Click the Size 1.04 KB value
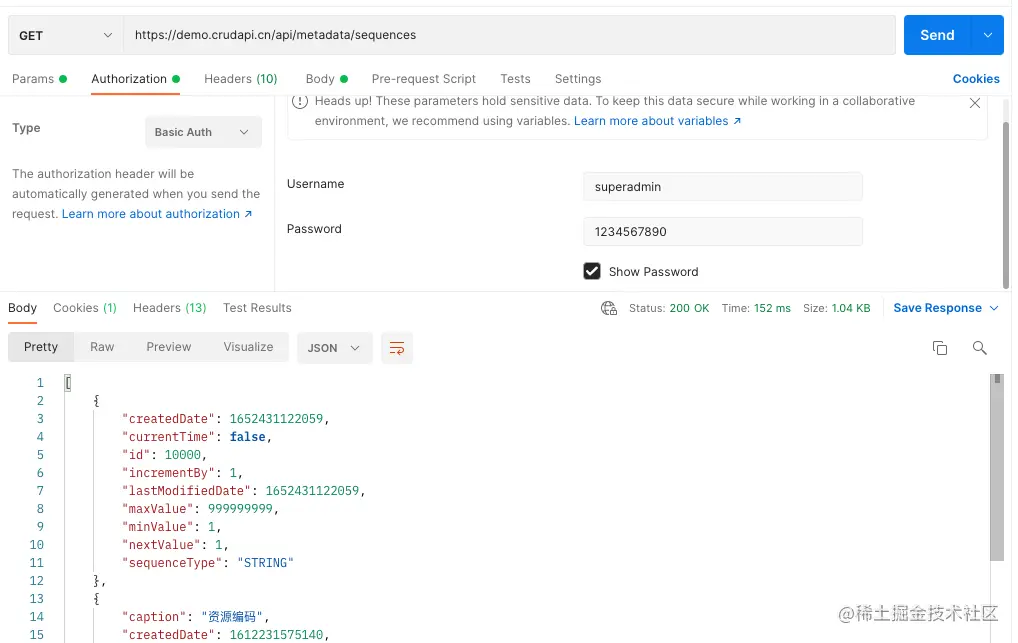Screen dimensions: 1018x643 [851, 308]
